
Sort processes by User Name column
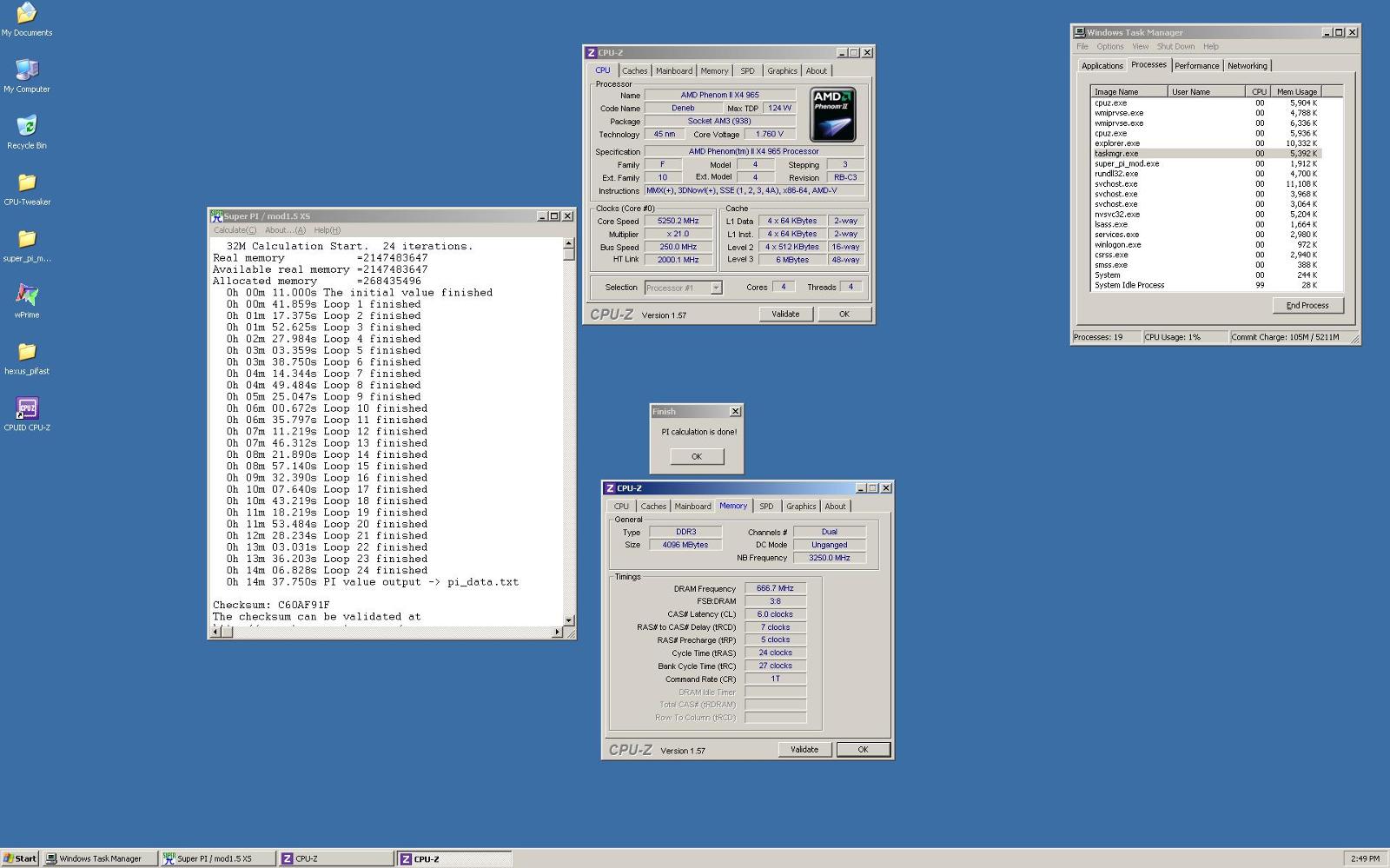click(1208, 92)
